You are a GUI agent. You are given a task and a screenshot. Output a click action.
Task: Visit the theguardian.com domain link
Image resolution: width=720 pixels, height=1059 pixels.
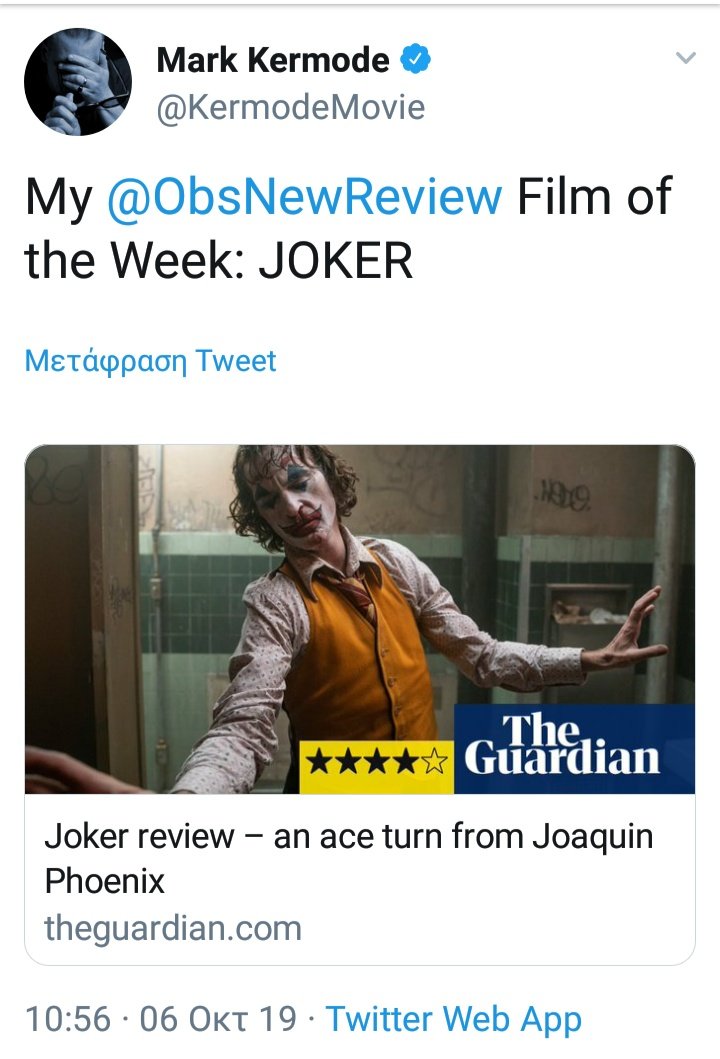pos(173,929)
